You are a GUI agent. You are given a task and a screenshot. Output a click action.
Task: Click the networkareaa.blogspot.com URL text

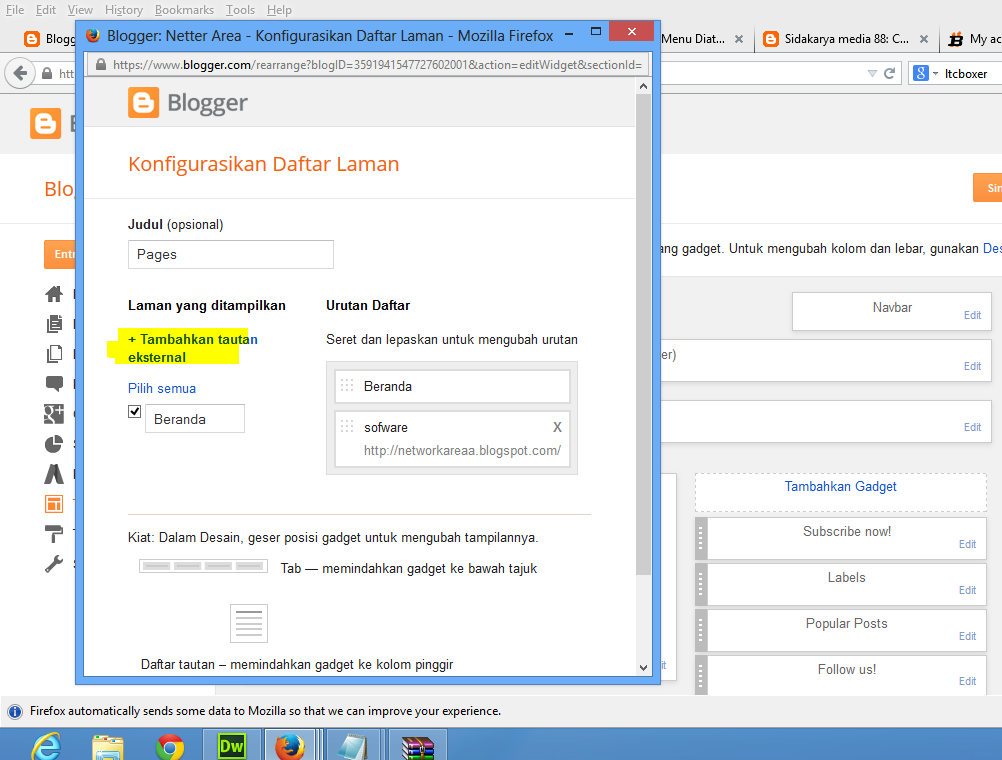click(x=462, y=450)
